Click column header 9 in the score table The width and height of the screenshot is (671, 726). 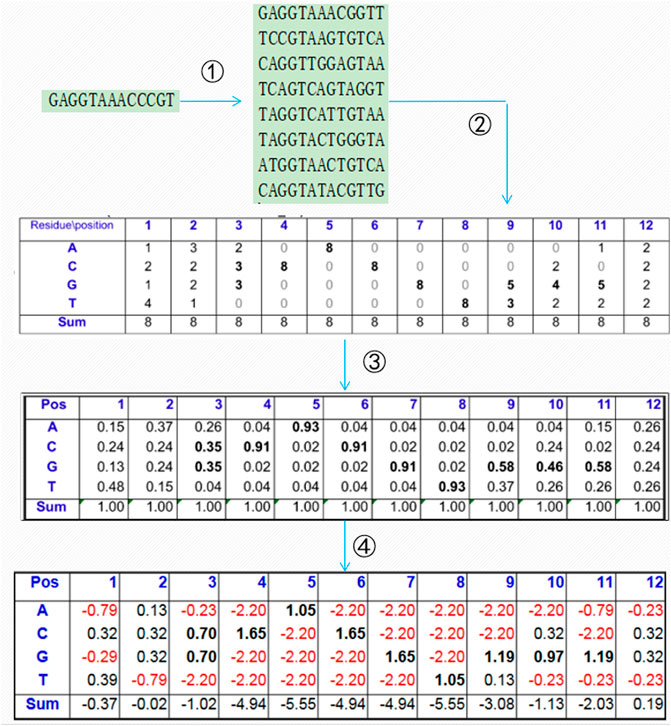point(510,582)
